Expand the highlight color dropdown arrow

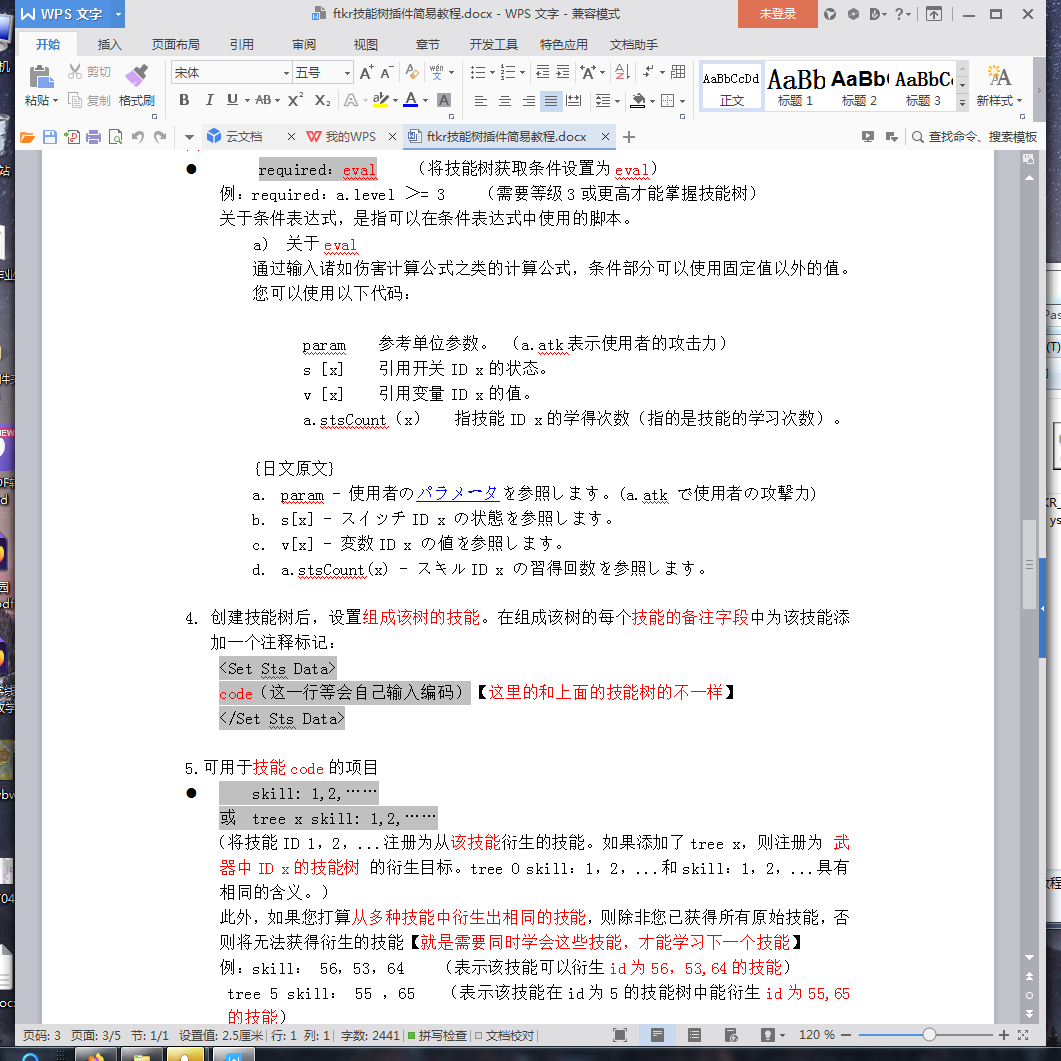(x=395, y=101)
